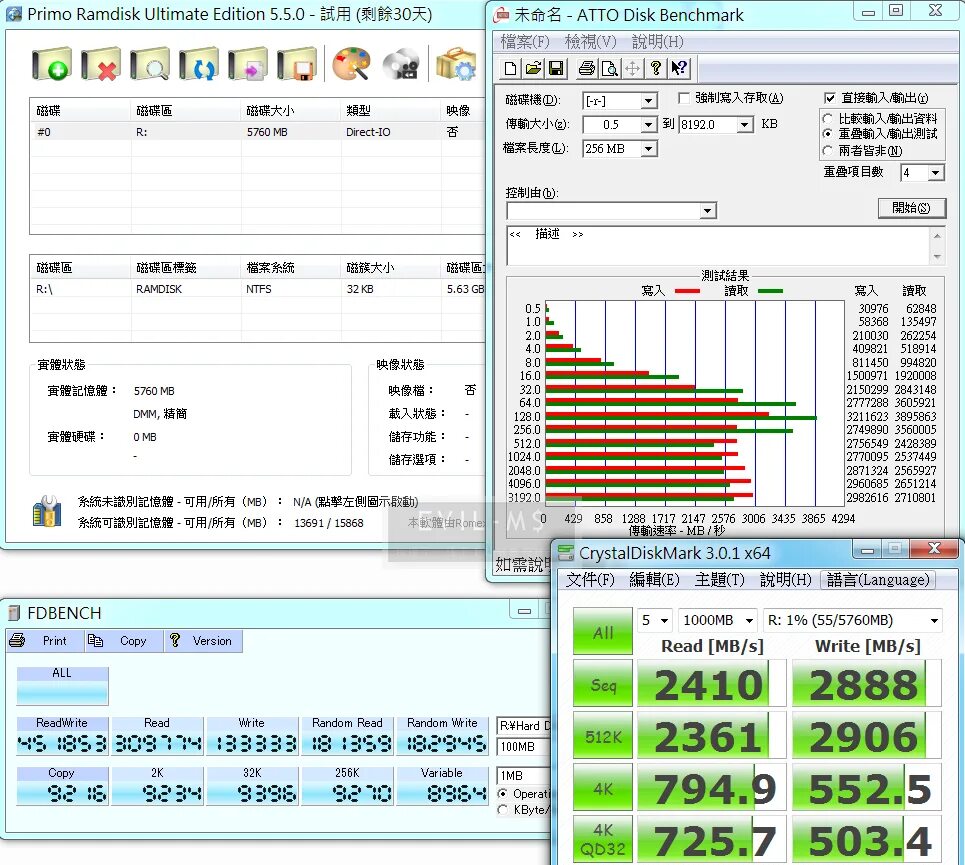Click the ATTO save floppy icon
Screen dimensions: 965x865
pos(556,68)
